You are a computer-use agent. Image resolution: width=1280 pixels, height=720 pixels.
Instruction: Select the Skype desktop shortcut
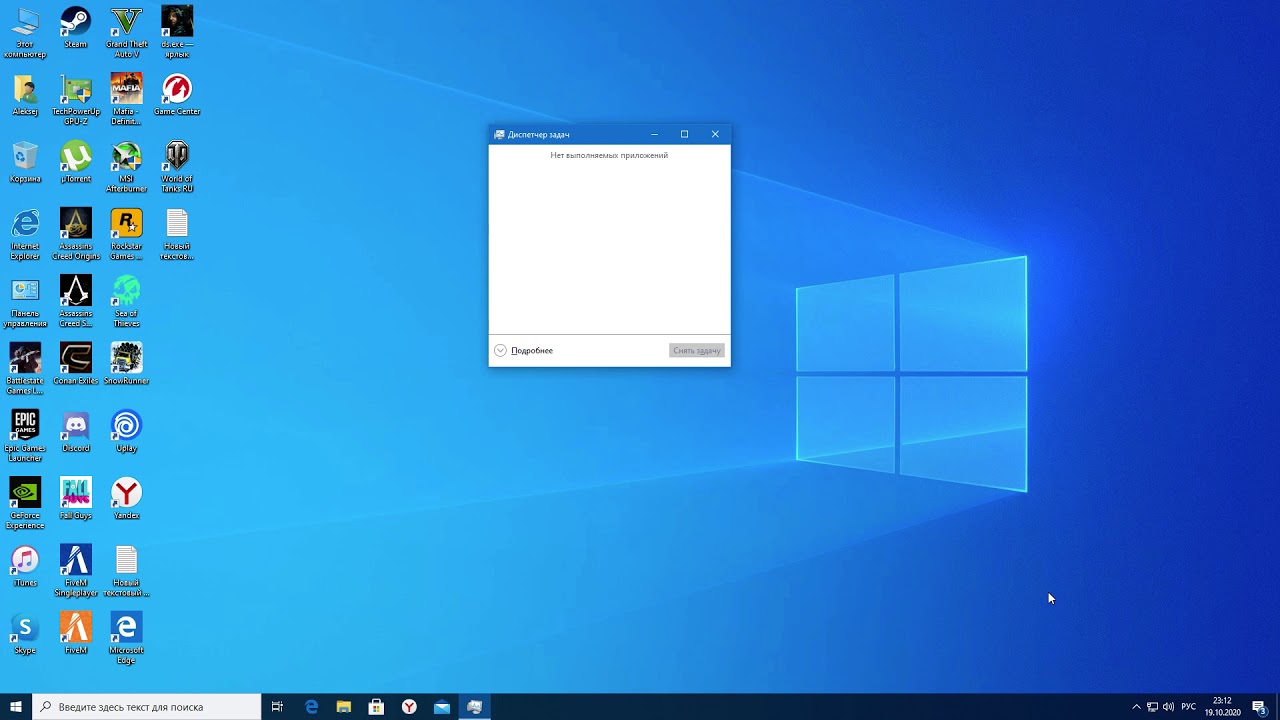[x=25, y=631]
